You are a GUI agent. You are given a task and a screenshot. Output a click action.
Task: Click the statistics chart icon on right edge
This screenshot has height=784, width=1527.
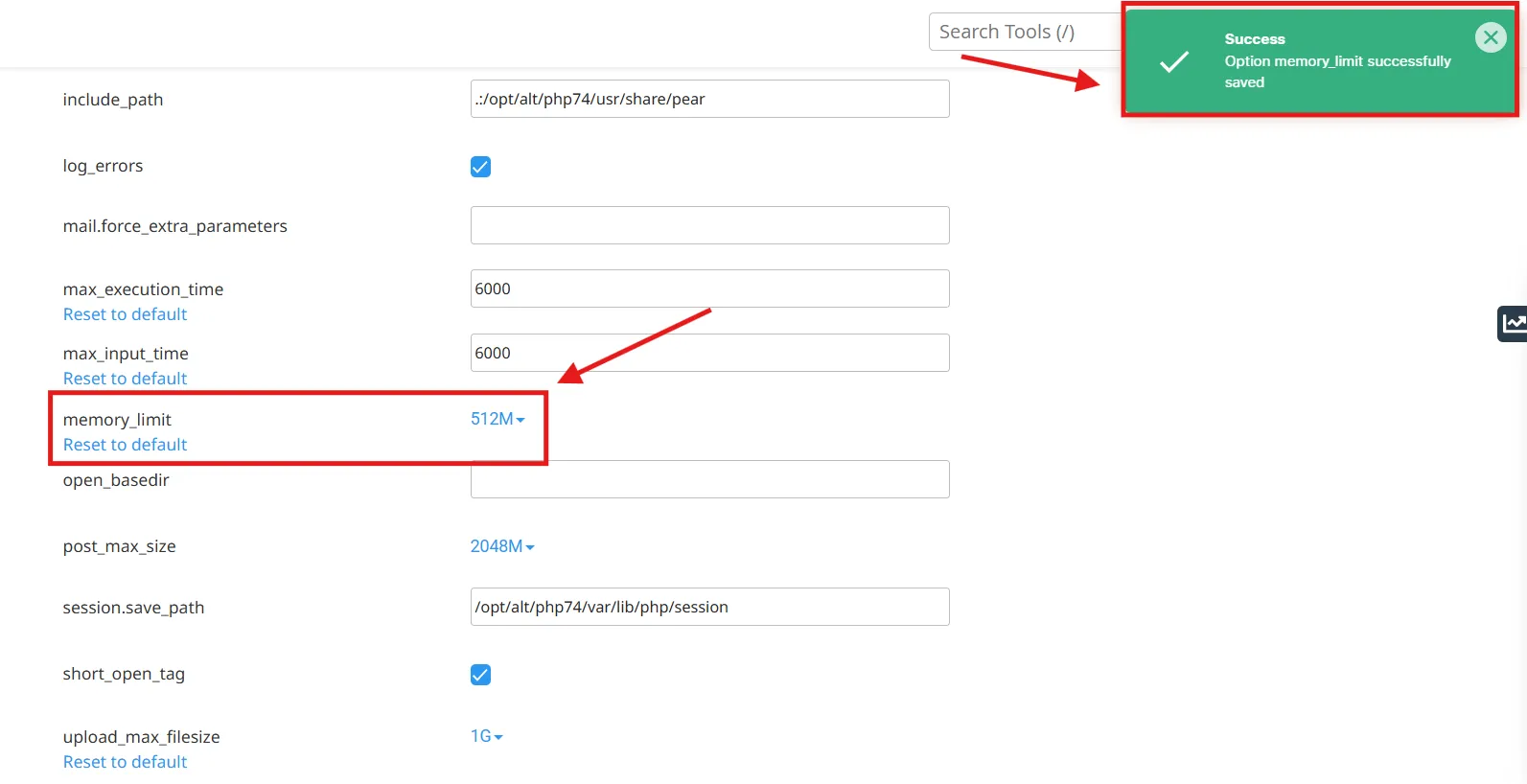[x=1513, y=324]
